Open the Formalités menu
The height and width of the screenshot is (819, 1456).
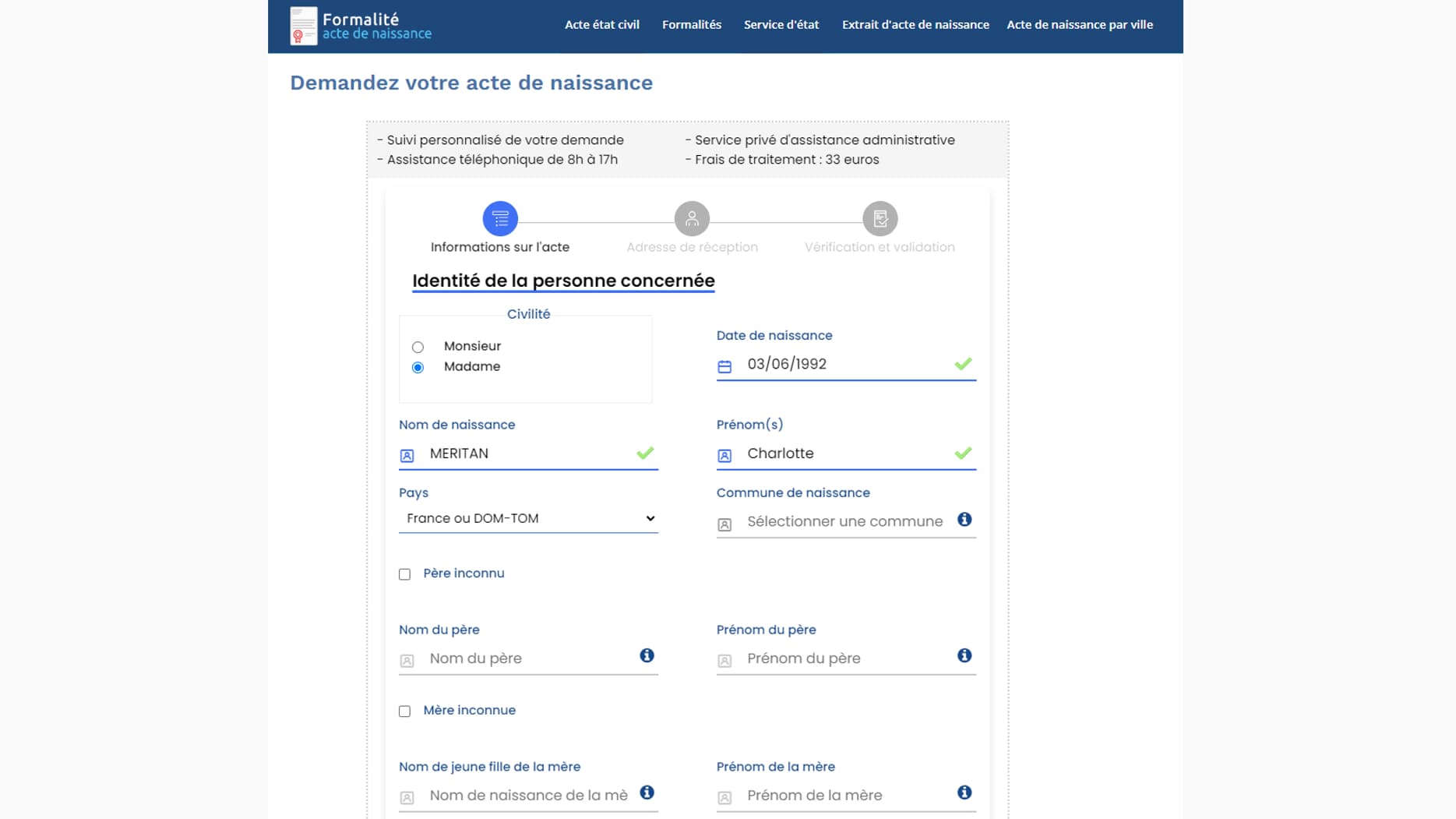(x=692, y=25)
